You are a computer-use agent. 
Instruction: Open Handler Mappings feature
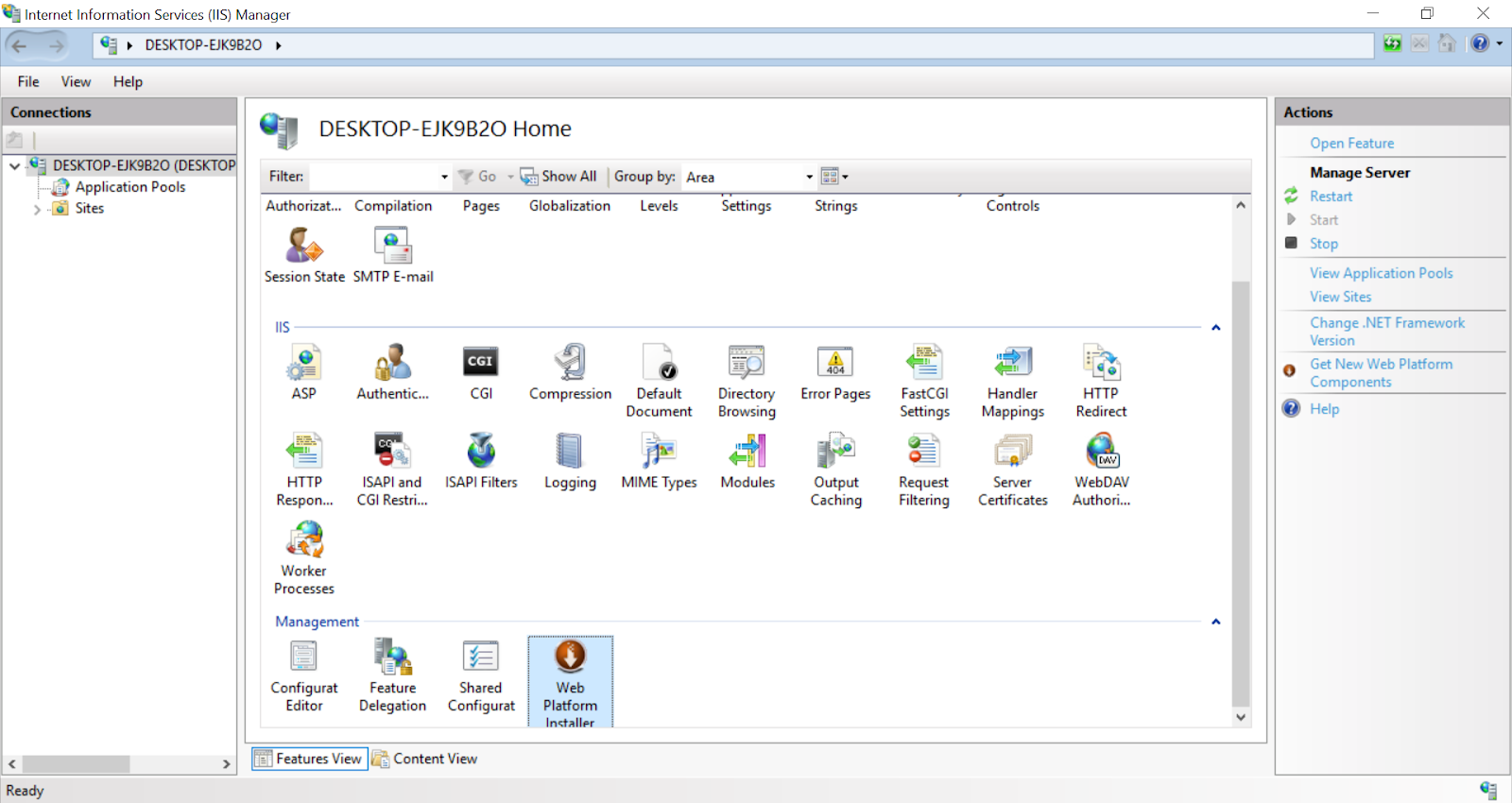tap(1012, 381)
